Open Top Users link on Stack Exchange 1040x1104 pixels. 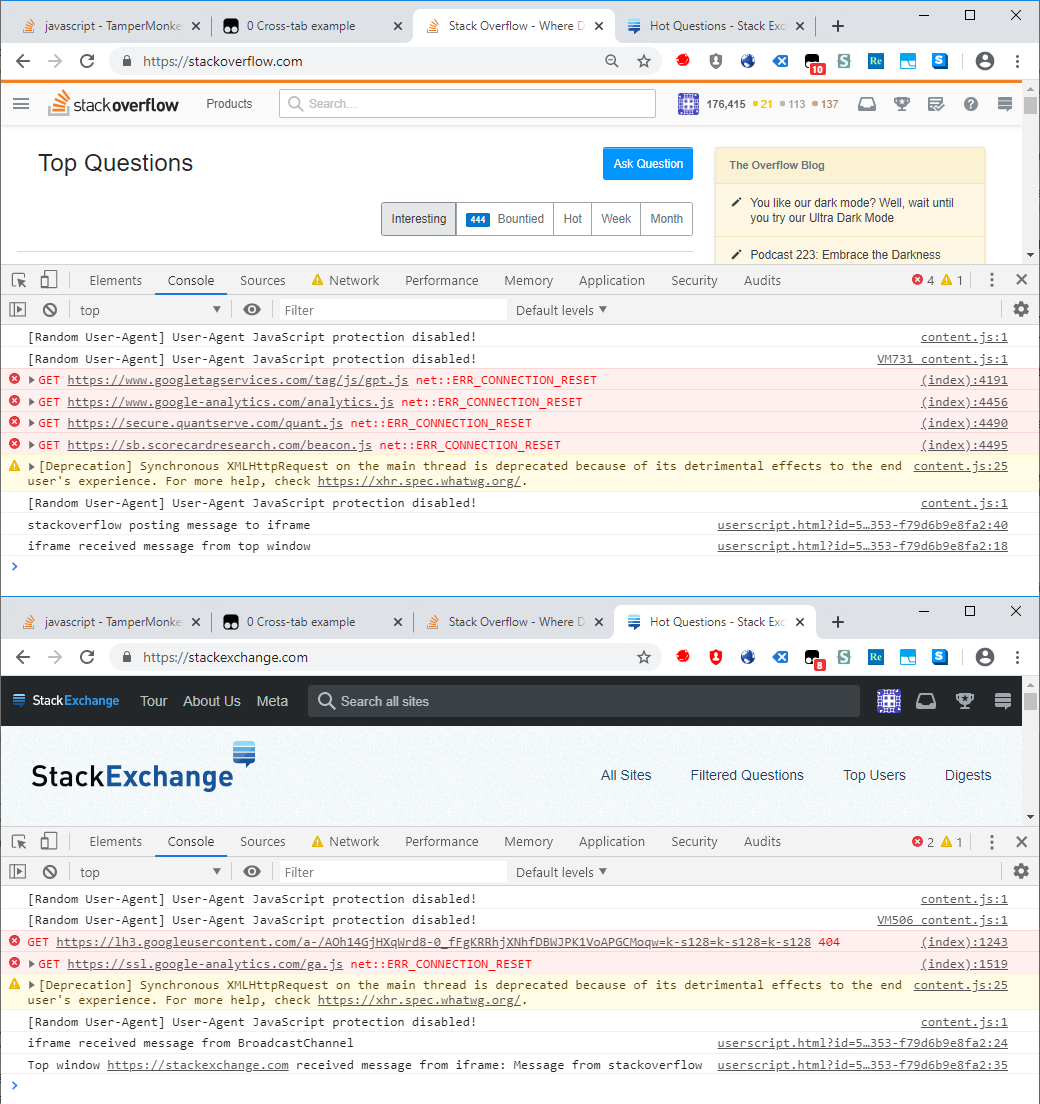(x=875, y=775)
